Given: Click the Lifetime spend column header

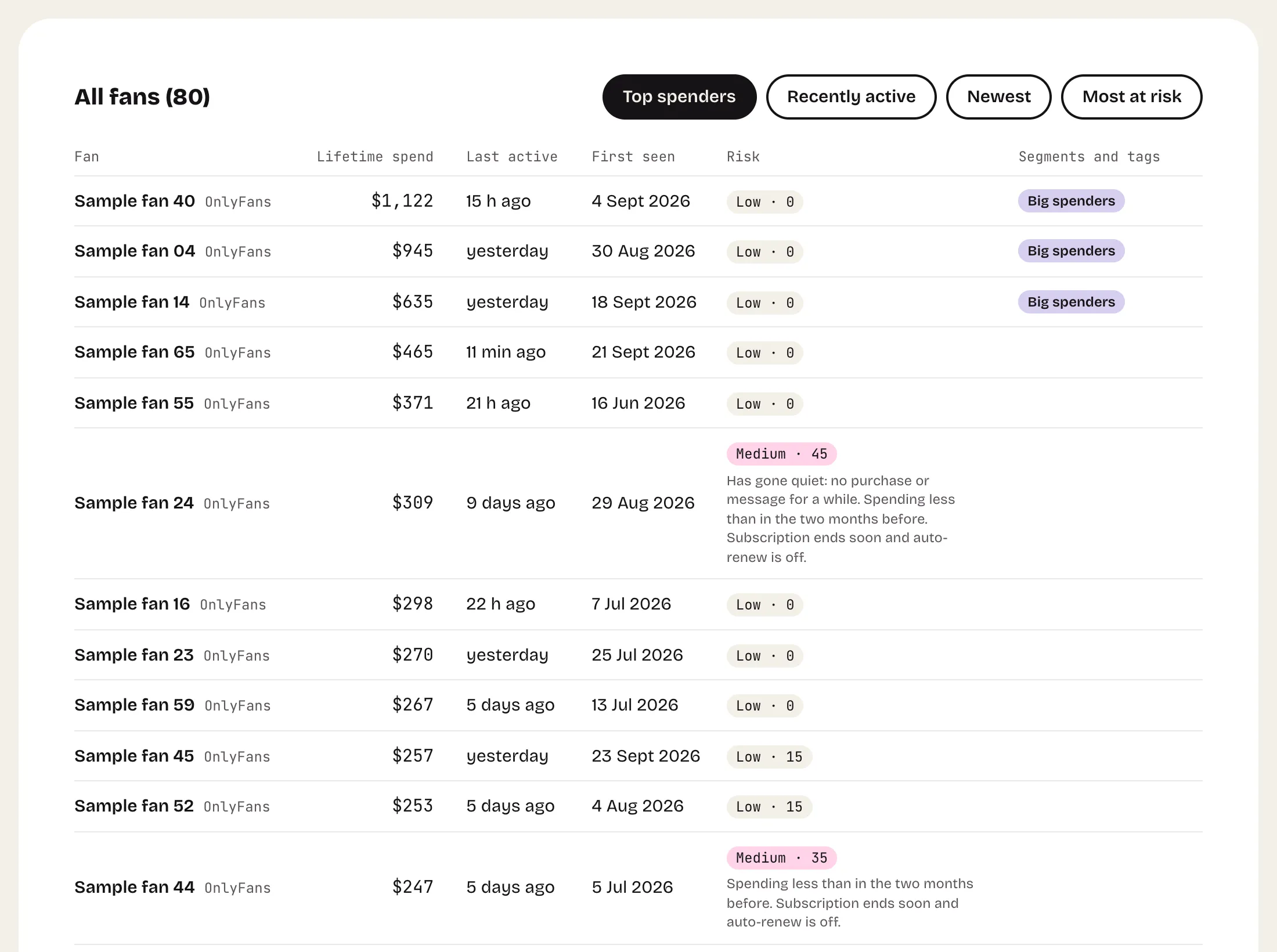Looking at the screenshot, I should coord(375,157).
